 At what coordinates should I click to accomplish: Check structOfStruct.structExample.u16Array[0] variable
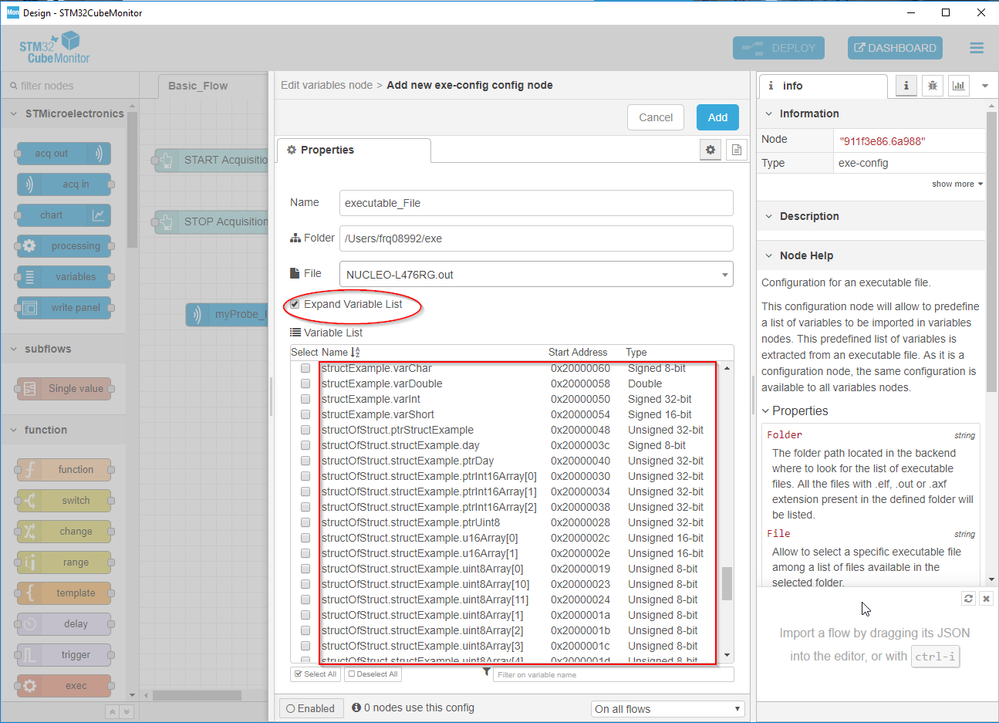pos(306,538)
